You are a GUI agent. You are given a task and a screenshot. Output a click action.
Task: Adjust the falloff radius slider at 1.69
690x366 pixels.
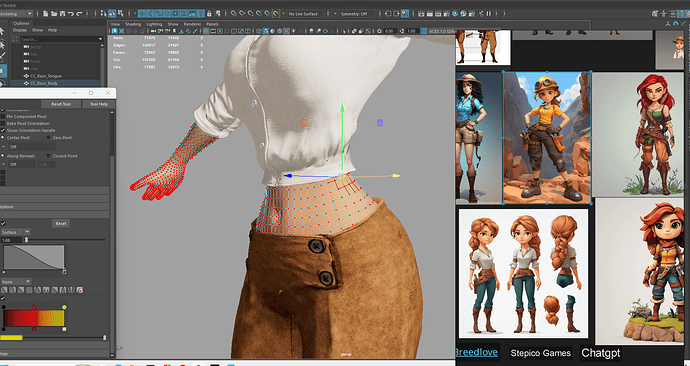(x=26, y=240)
